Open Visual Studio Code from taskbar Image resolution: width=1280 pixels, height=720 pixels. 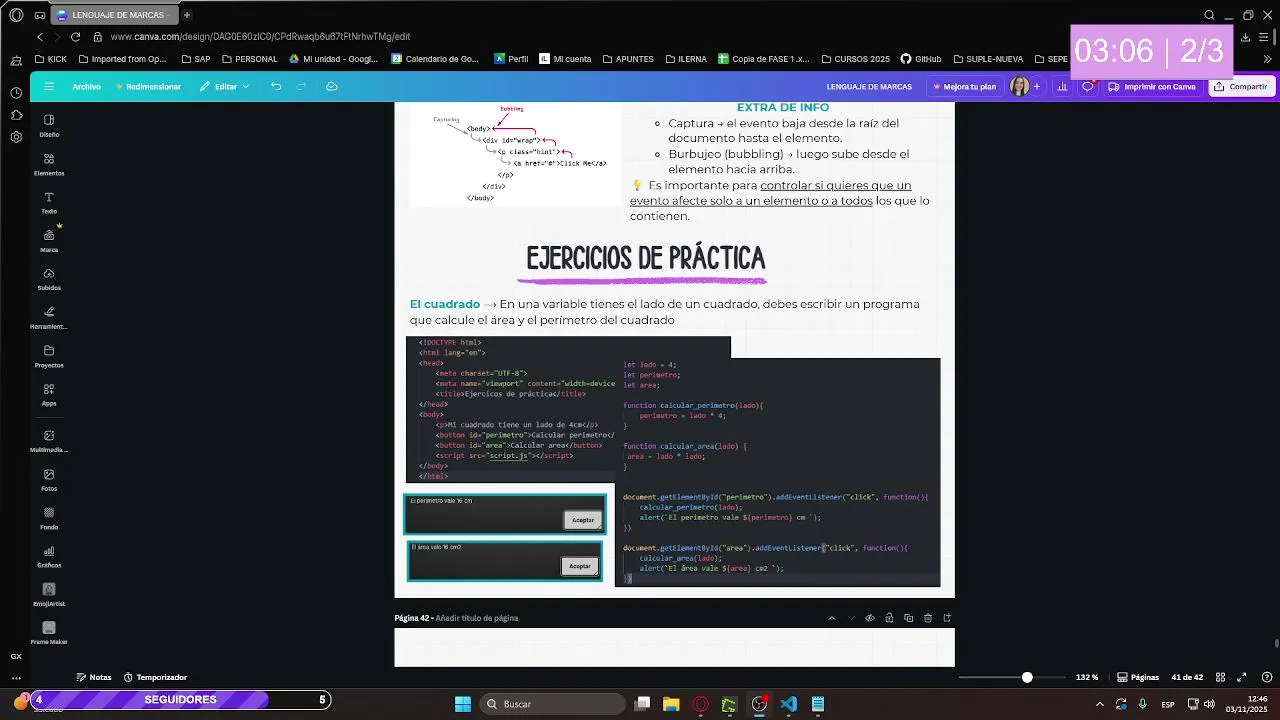789,704
